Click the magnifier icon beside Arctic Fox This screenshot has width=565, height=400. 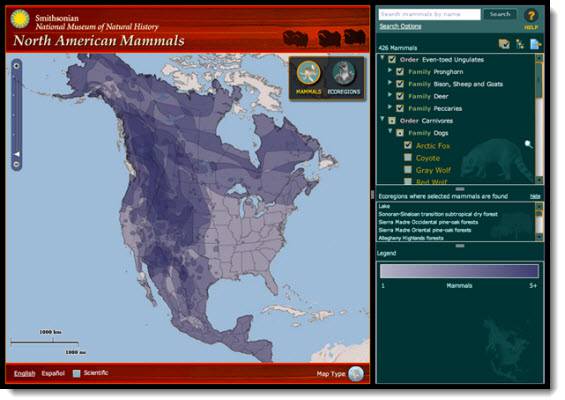click(528, 145)
